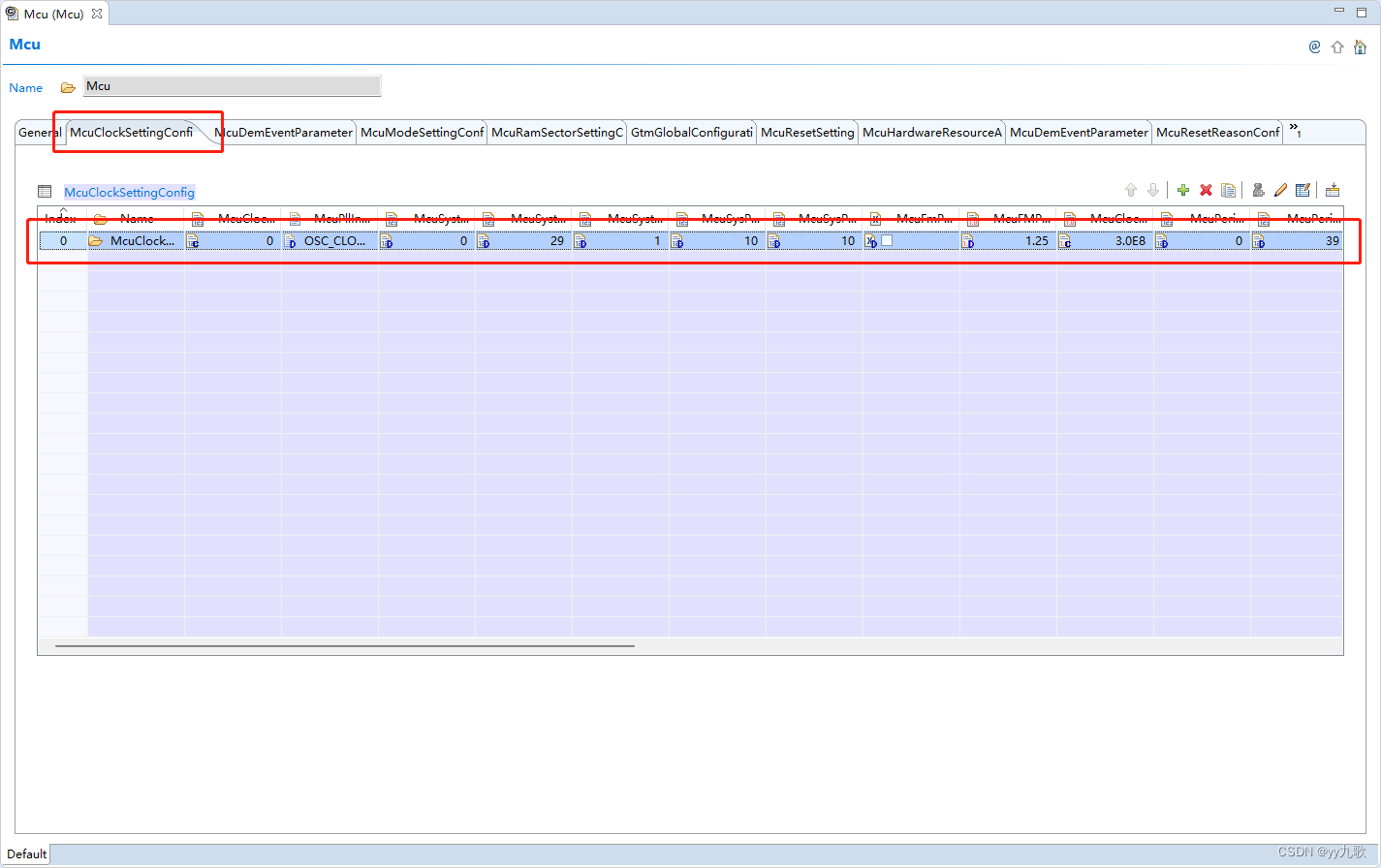Screen dimensions: 1381x868
Task: Switch to the GtmGlobalConfigurati tab
Action: point(692,133)
